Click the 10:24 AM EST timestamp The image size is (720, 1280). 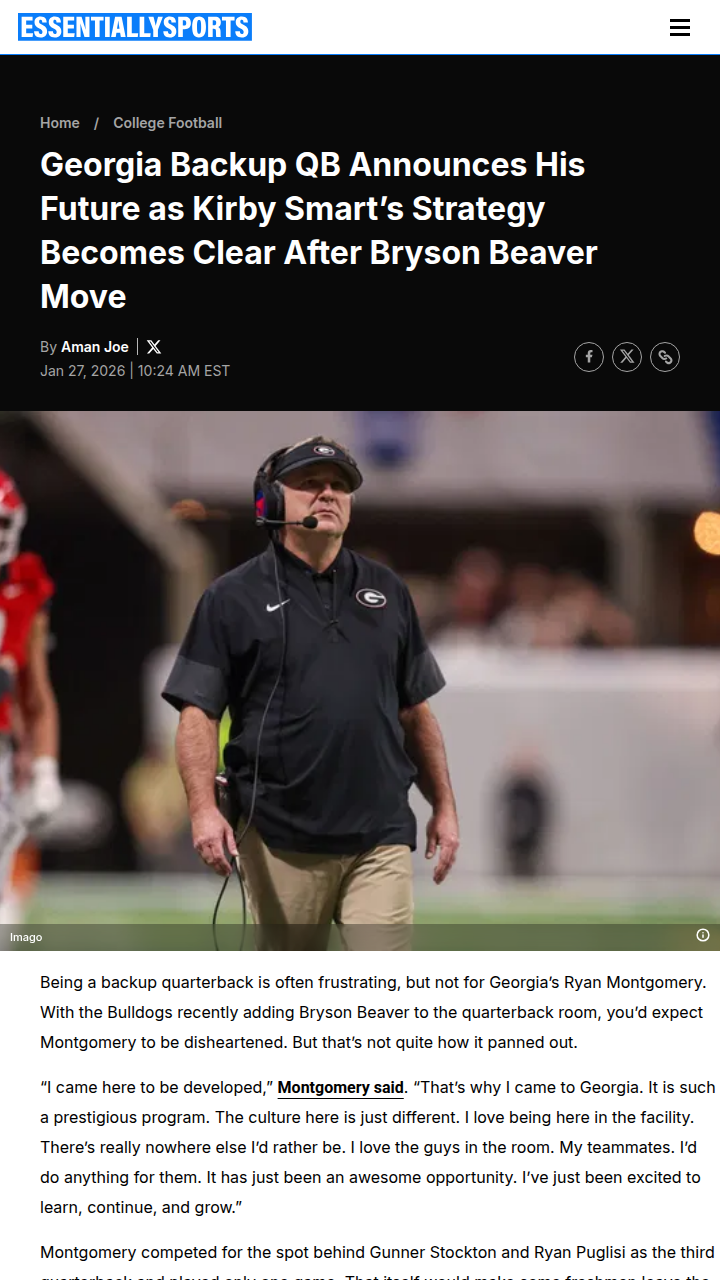pyautogui.click(x=184, y=371)
